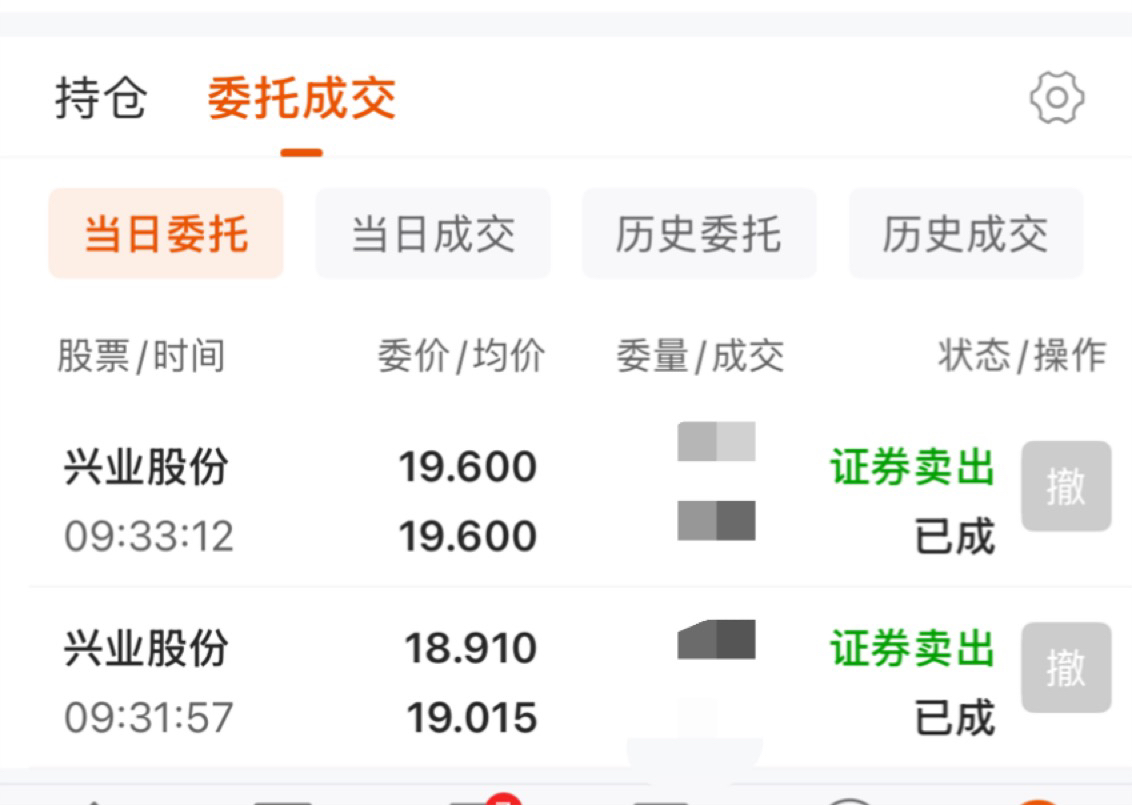The width and height of the screenshot is (1132, 805).
Task: Select the 委托成交 tab
Action: (301, 98)
